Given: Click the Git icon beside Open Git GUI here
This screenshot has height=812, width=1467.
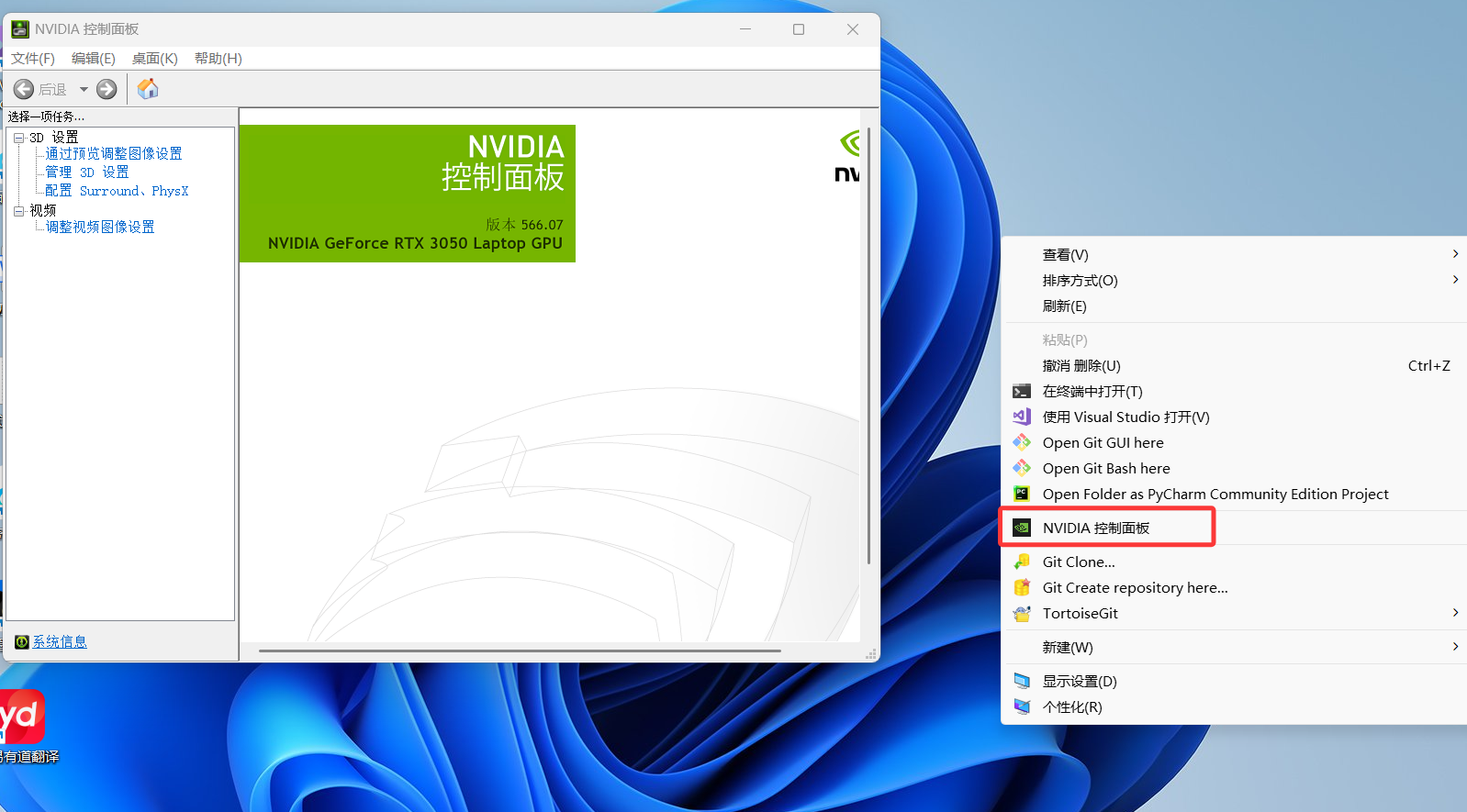Looking at the screenshot, I should (1021, 443).
